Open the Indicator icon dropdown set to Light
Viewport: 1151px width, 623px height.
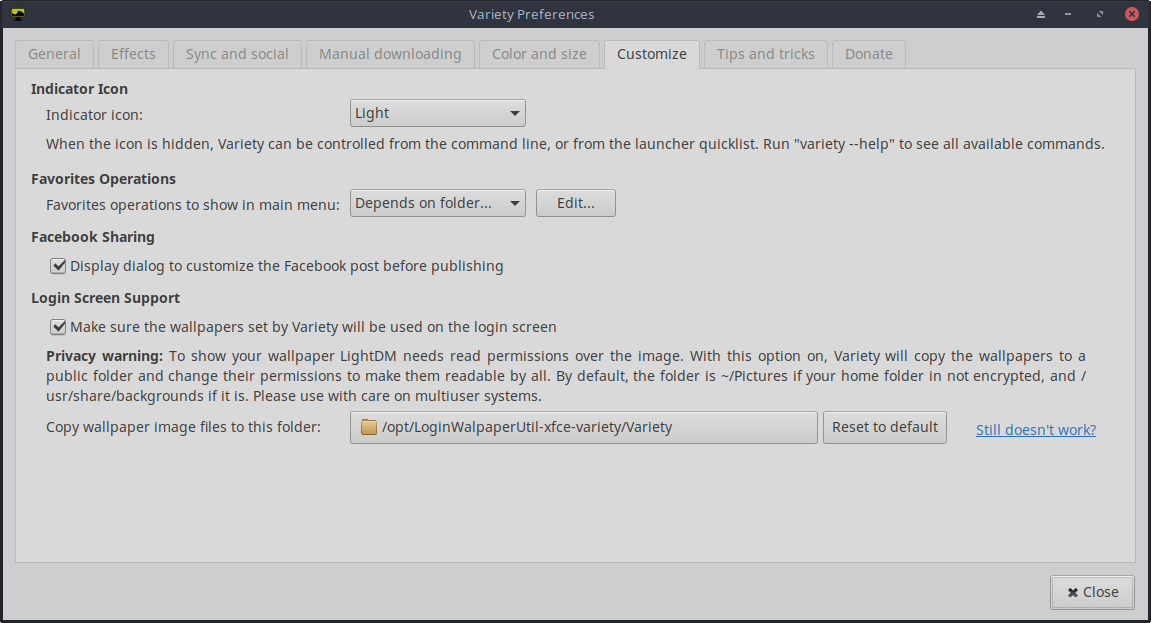[437, 113]
